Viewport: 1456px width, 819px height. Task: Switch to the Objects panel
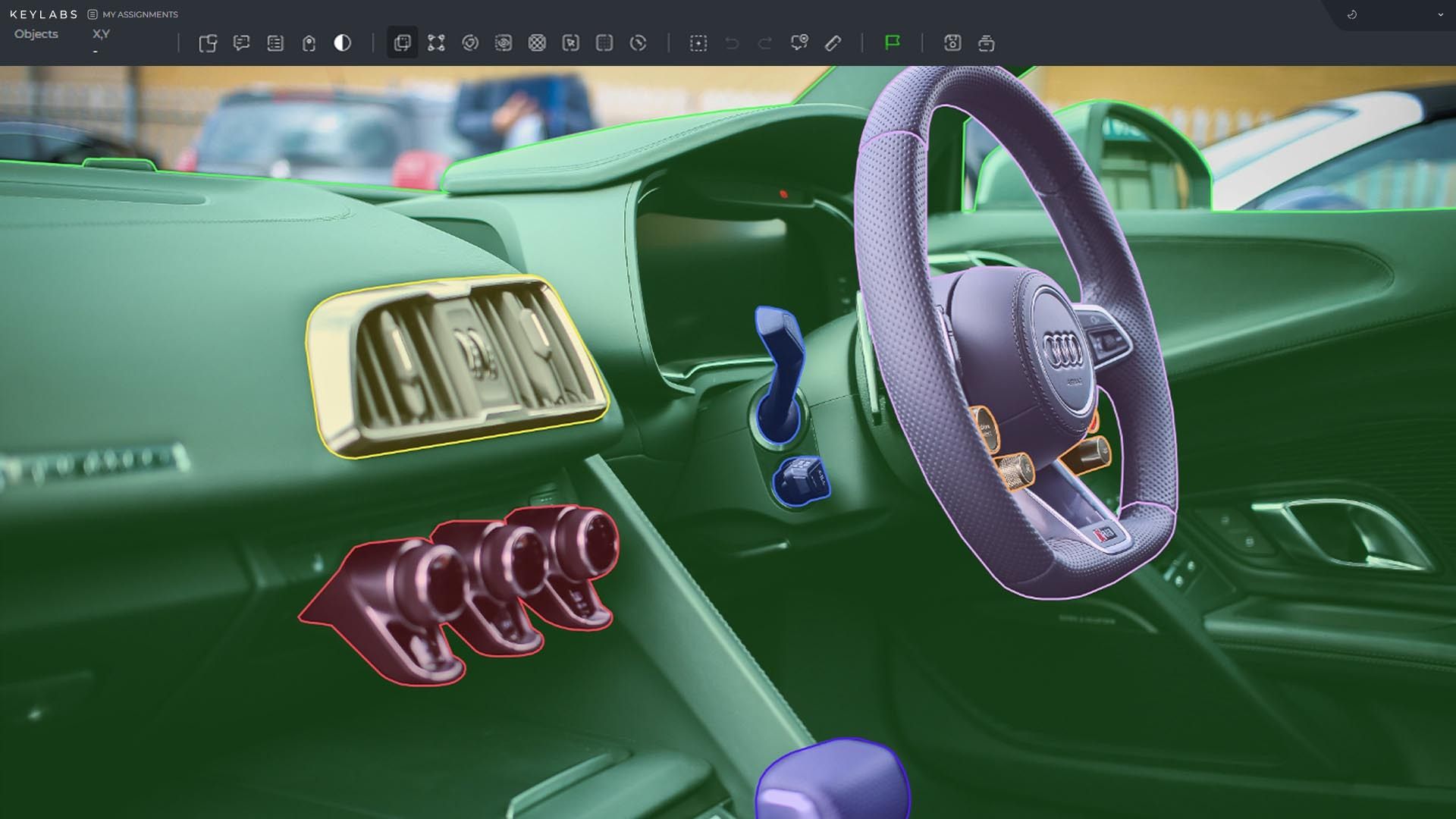point(36,34)
